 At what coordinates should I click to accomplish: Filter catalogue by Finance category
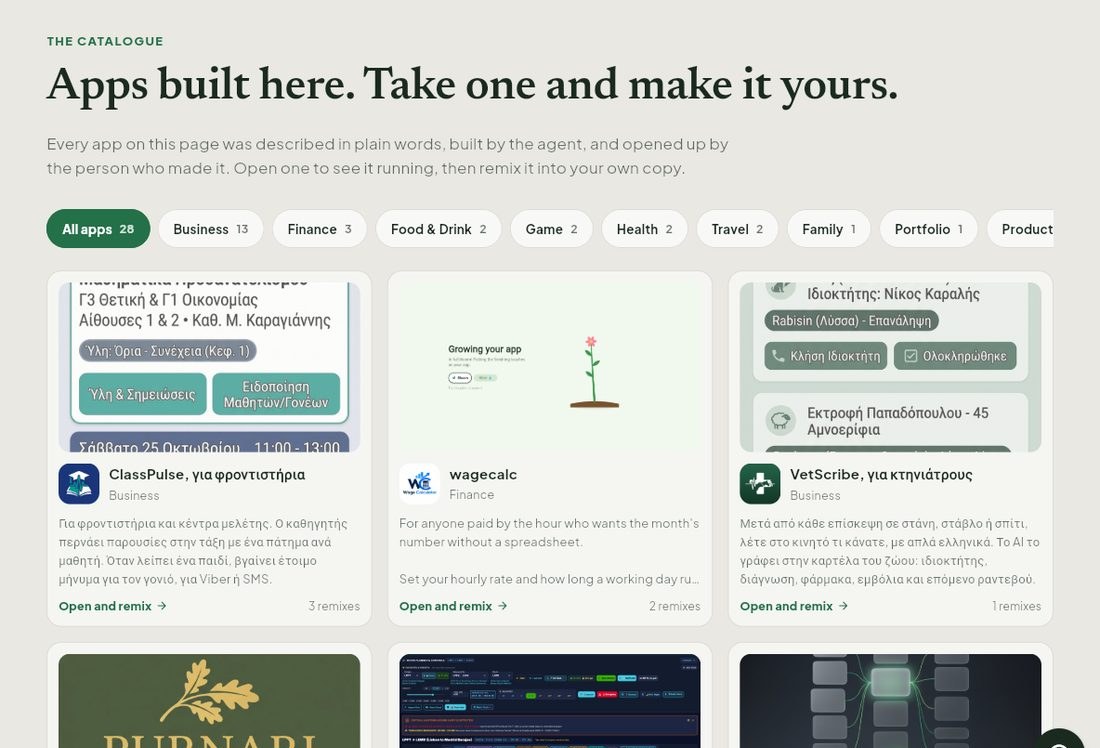pos(319,229)
